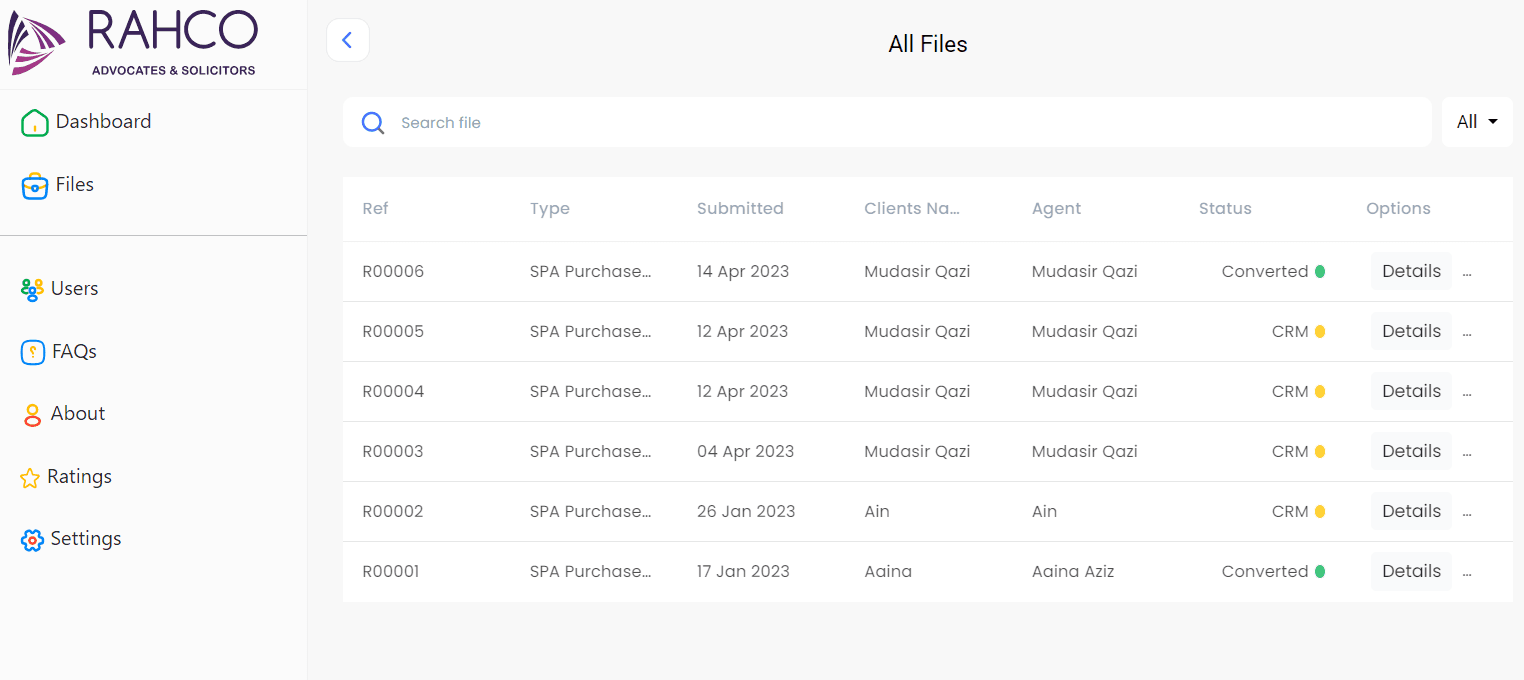Open more options for file R00006
The width and height of the screenshot is (1524, 680).
[x=1467, y=272]
